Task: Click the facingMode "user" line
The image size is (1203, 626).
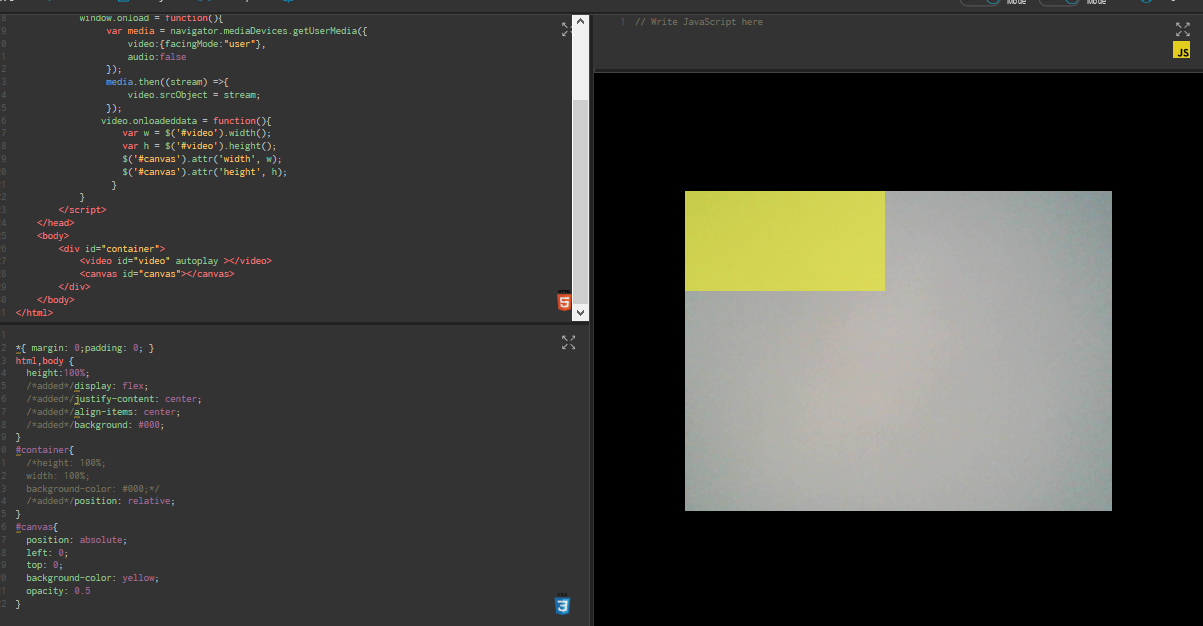Action: (197, 44)
